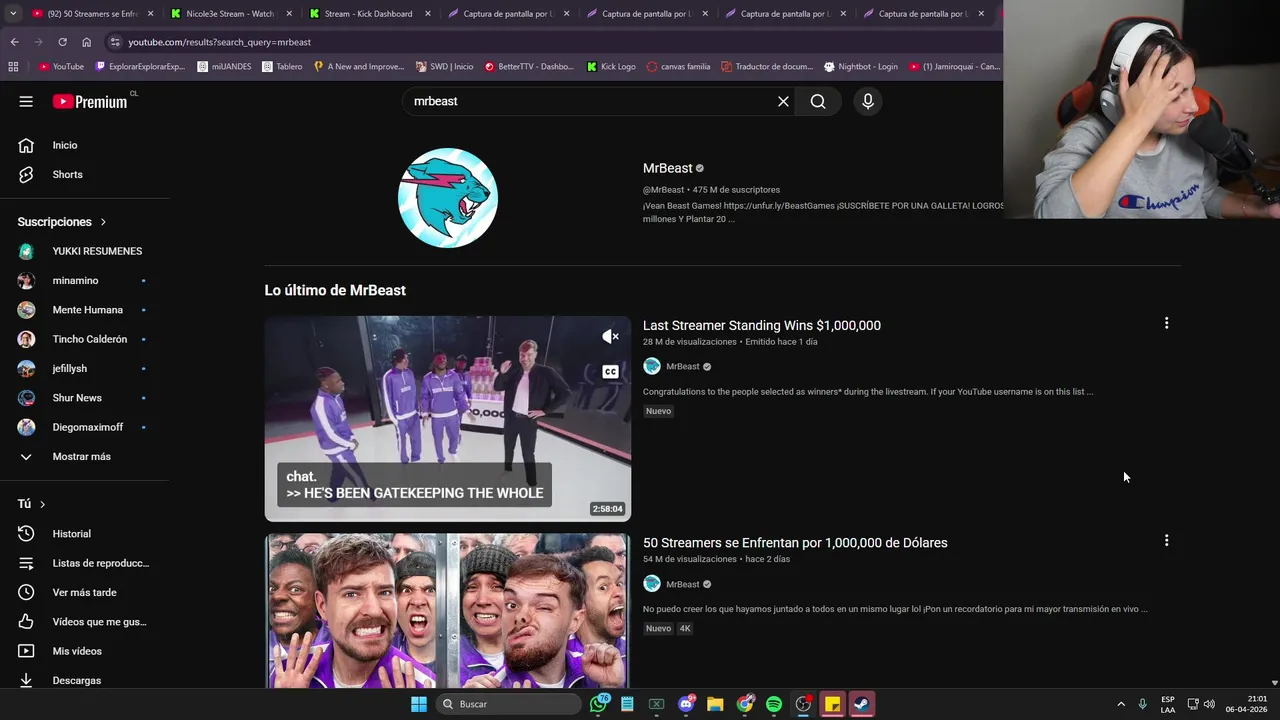Open the miUANDES bookmark
This screenshot has height=720, width=1280.
[223, 67]
